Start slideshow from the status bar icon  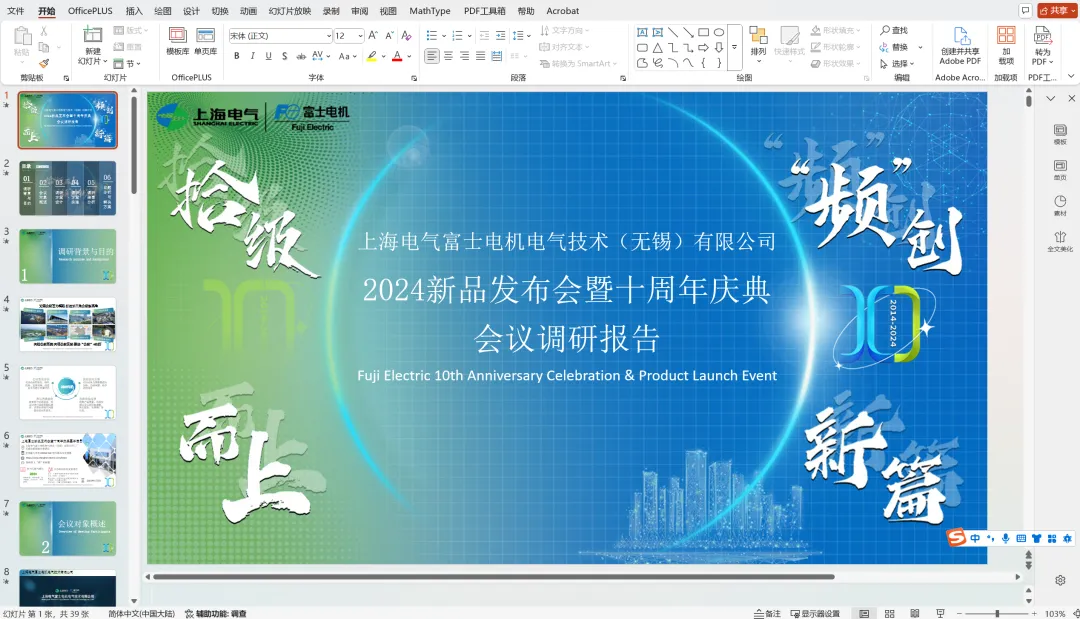pos(940,613)
